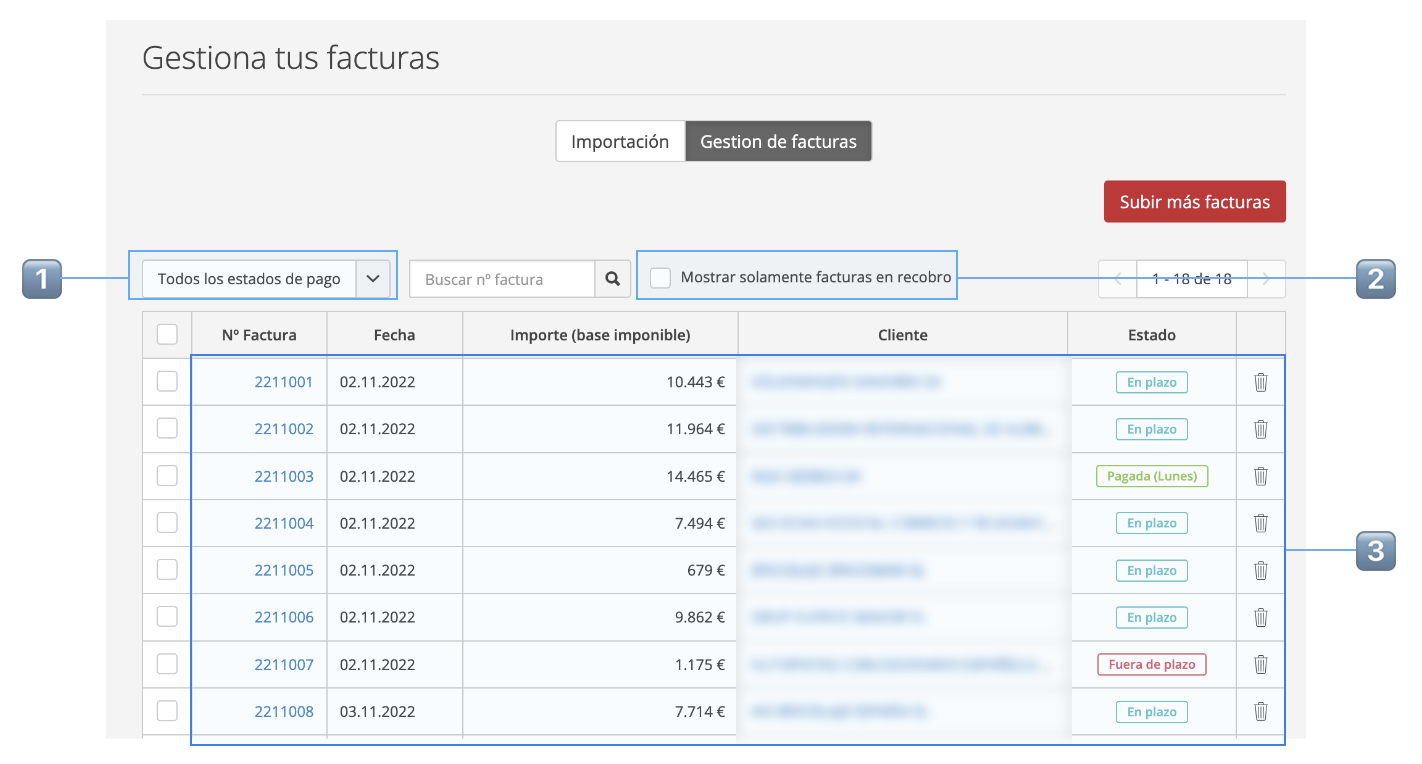Click 'En plazo' badge for invoice 2211001
This screenshot has height=764, width=1422.
click(x=1152, y=382)
